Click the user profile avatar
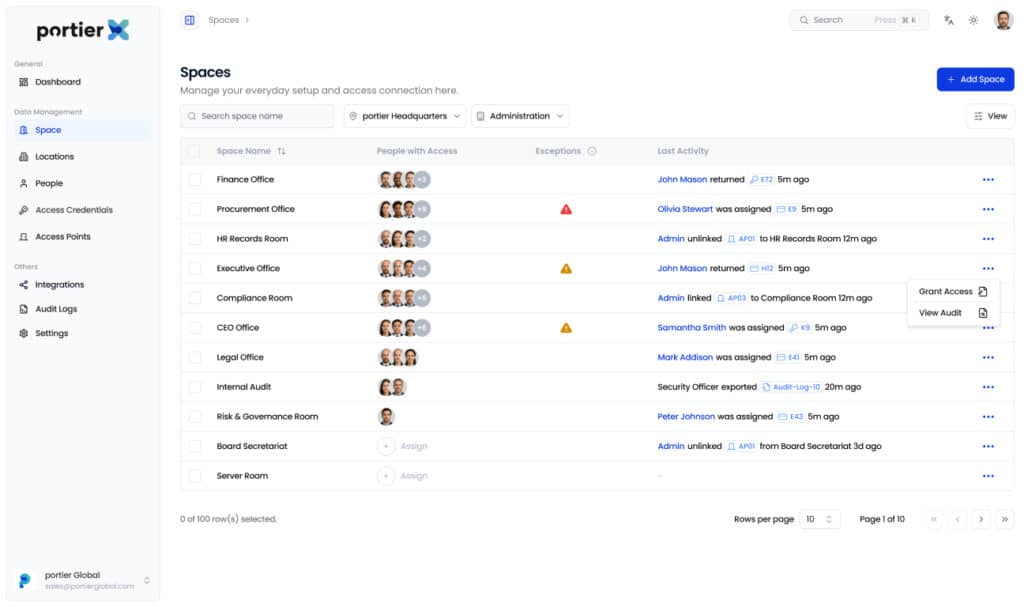The width and height of the screenshot is (1024, 607). tap(1003, 20)
